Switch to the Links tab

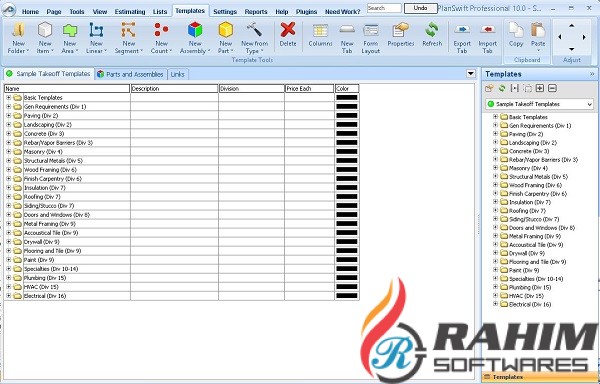(177, 74)
